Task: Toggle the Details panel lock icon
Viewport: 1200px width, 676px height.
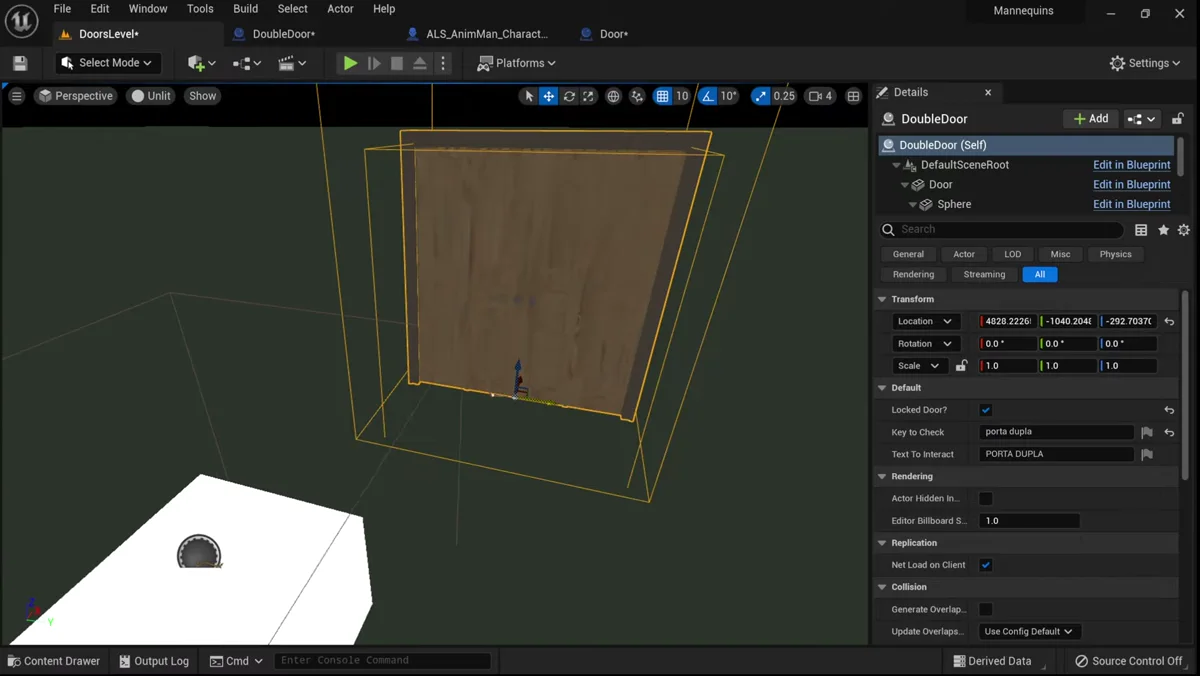Action: (x=1178, y=119)
